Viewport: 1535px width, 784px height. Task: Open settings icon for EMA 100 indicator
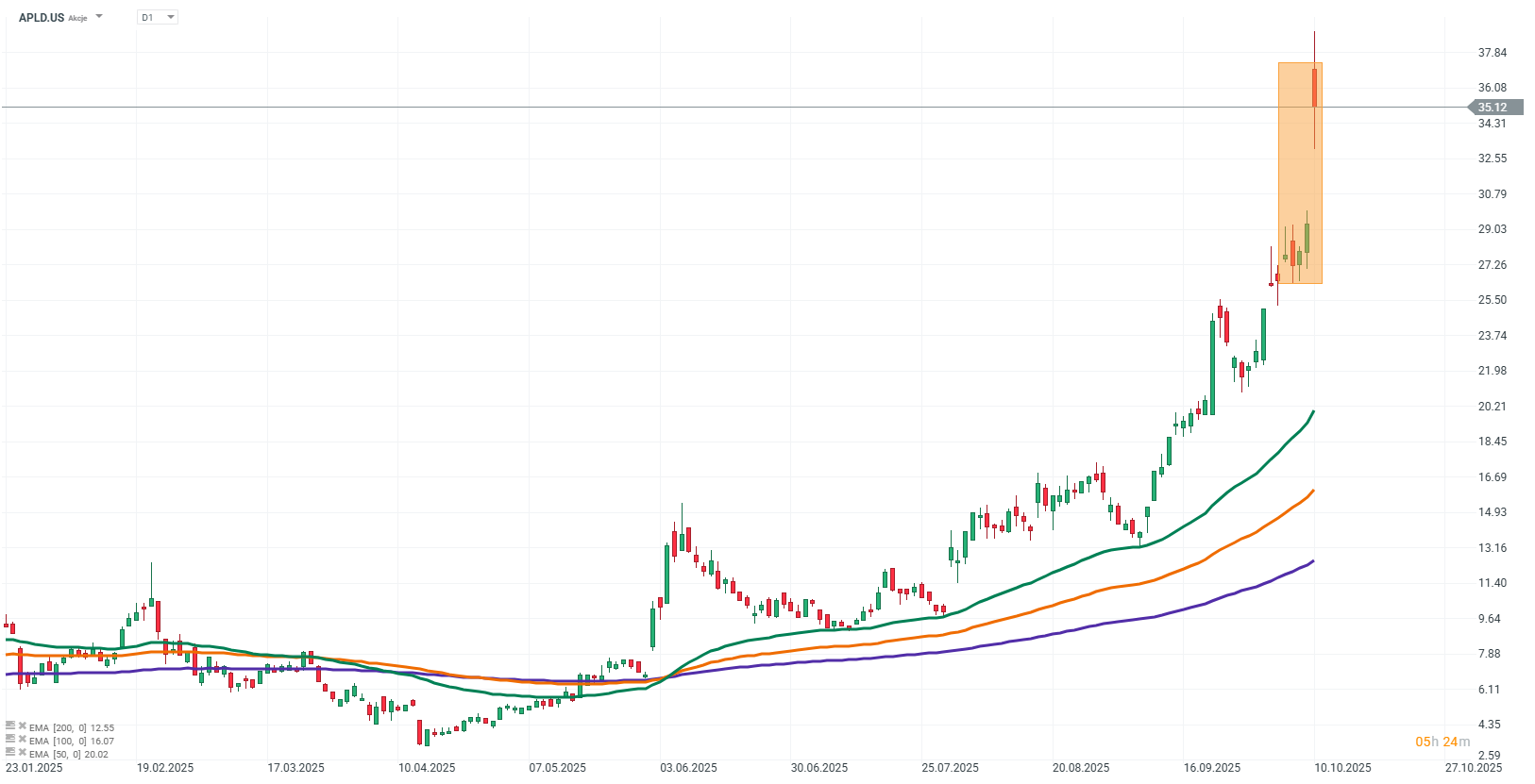point(9,740)
